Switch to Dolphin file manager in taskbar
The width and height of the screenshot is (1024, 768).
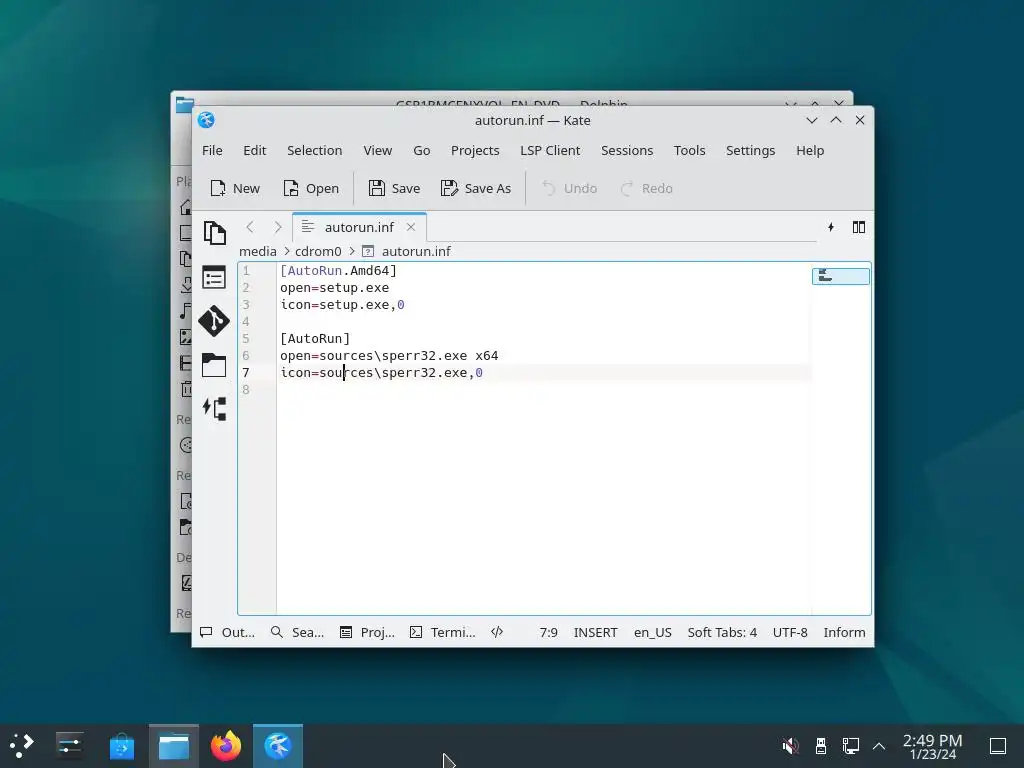pos(174,745)
